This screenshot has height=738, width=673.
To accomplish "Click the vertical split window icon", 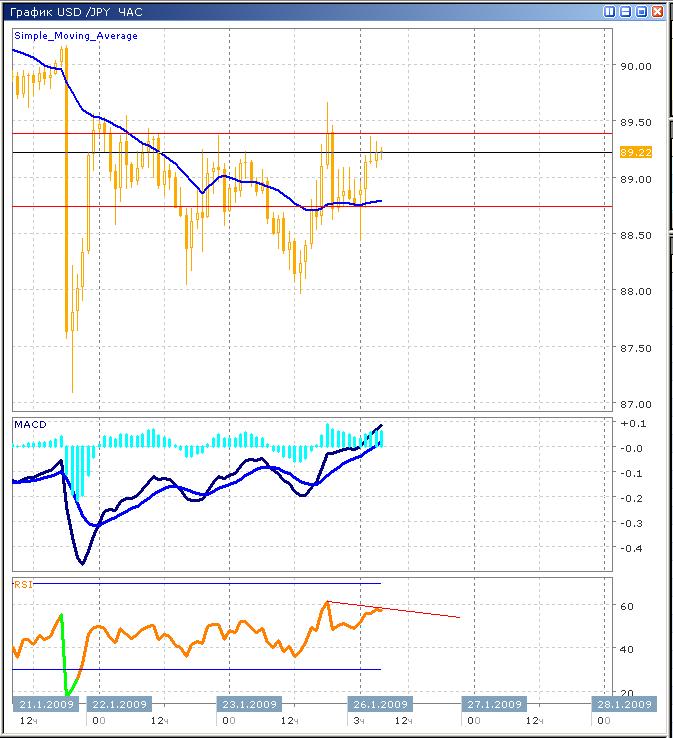I will [610, 13].
